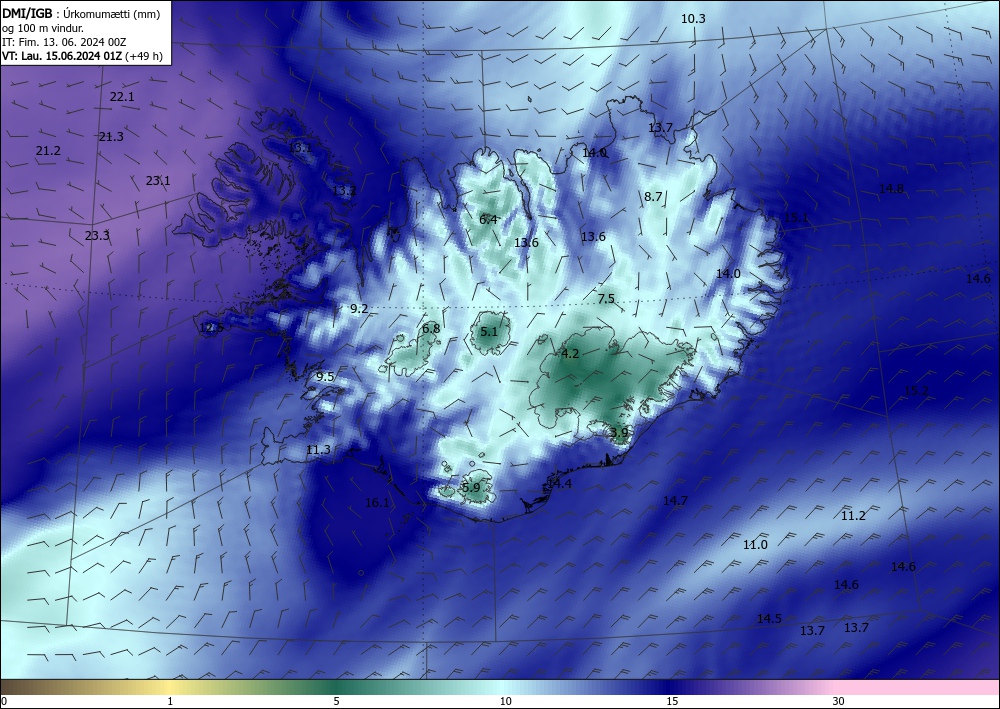Click the '0' label on the colour scale
The height and width of the screenshot is (709, 1000).
coord(4,702)
